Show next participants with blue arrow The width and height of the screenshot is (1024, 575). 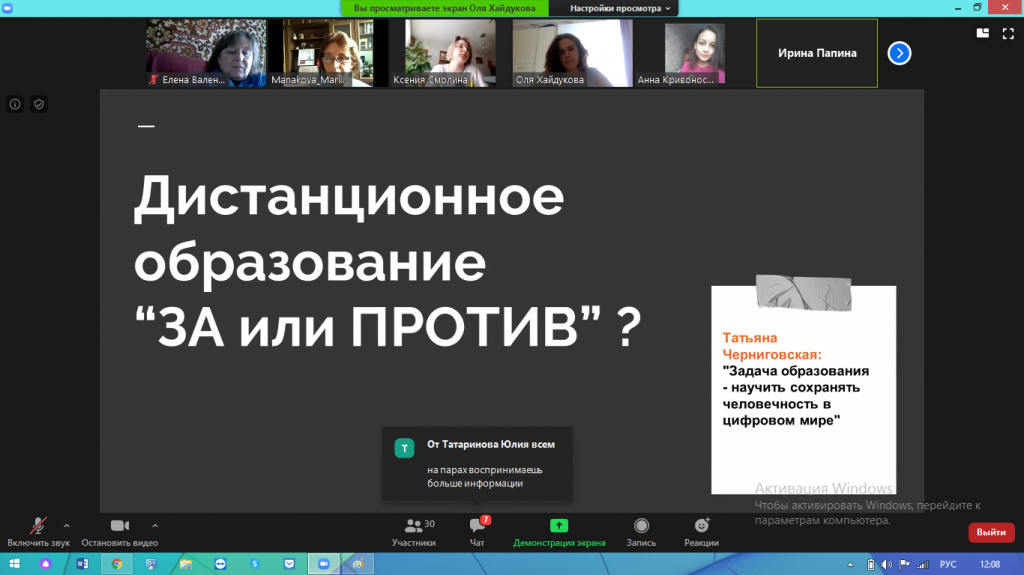[899, 53]
